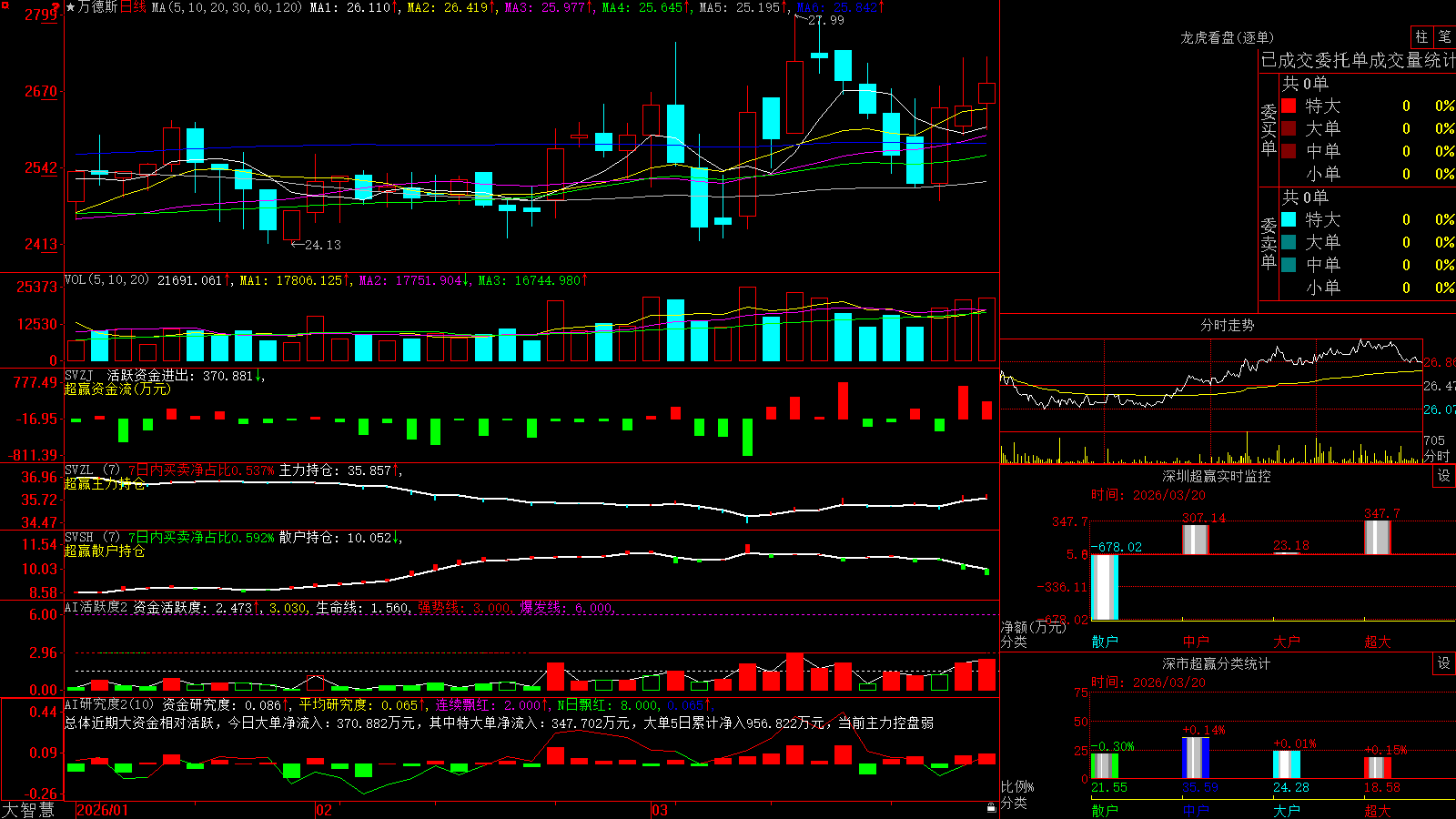1456x819 pixels.
Task: Select the 2026/01 date marker on timeline
Action: [x=103, y=810]
